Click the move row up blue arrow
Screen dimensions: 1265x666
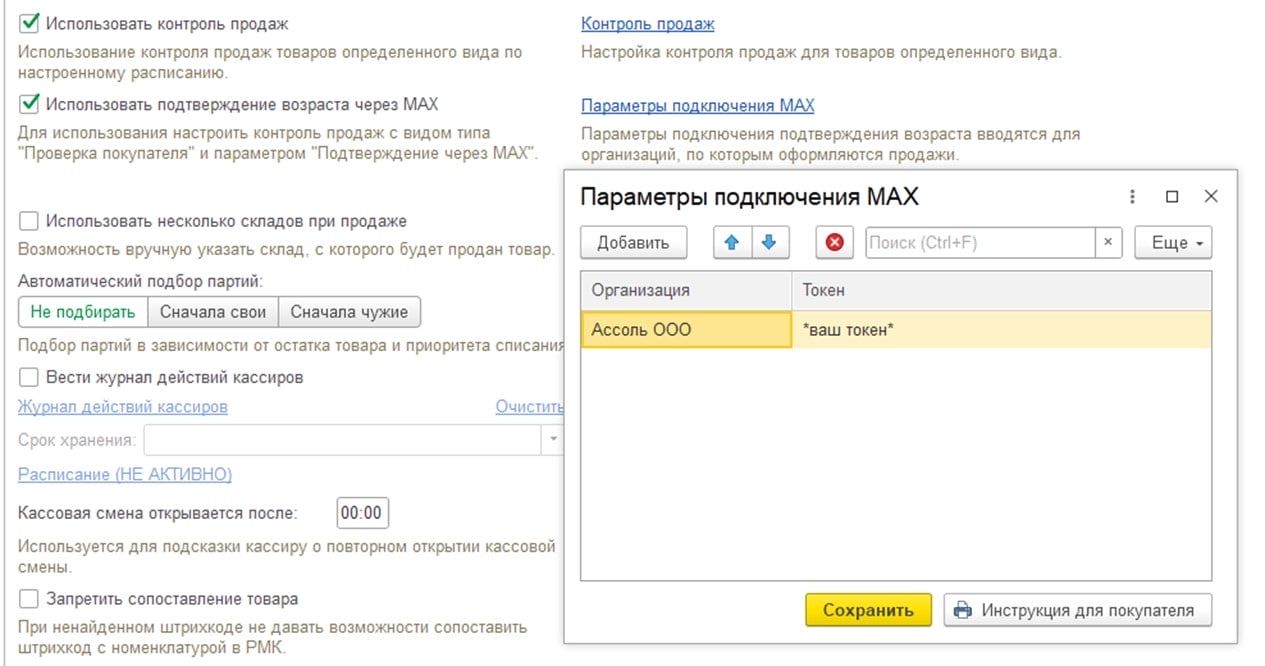(x=732, y=242)
